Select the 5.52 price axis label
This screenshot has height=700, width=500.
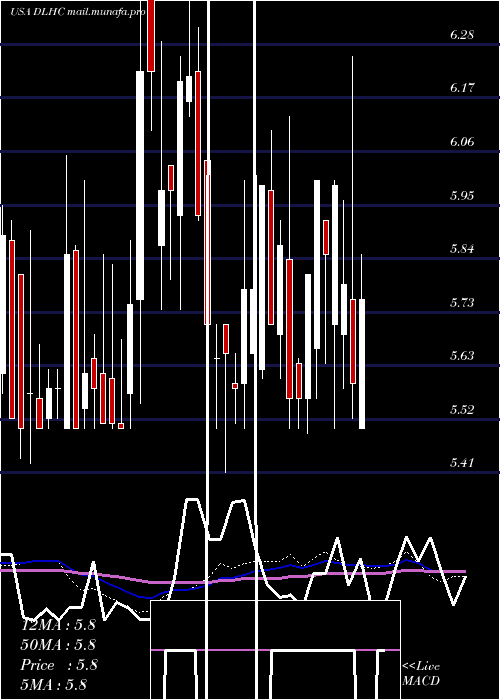tap(462, 409)
